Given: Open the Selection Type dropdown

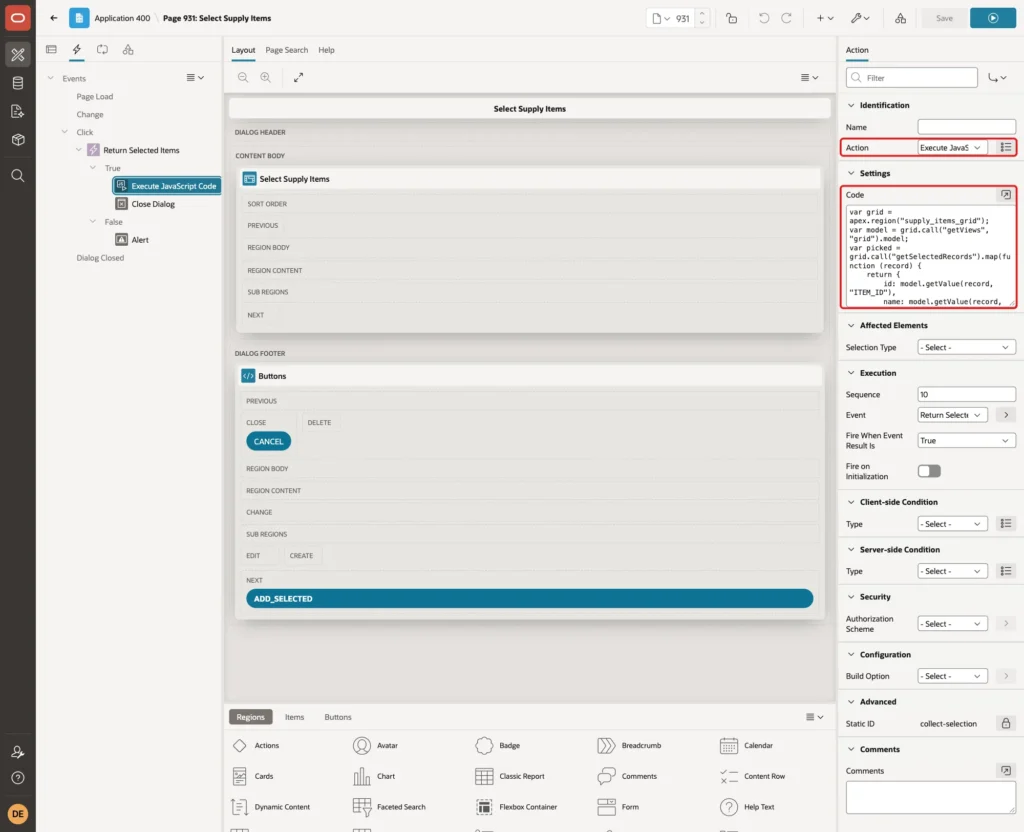Looking at the screenshot, I should (967, 347).
